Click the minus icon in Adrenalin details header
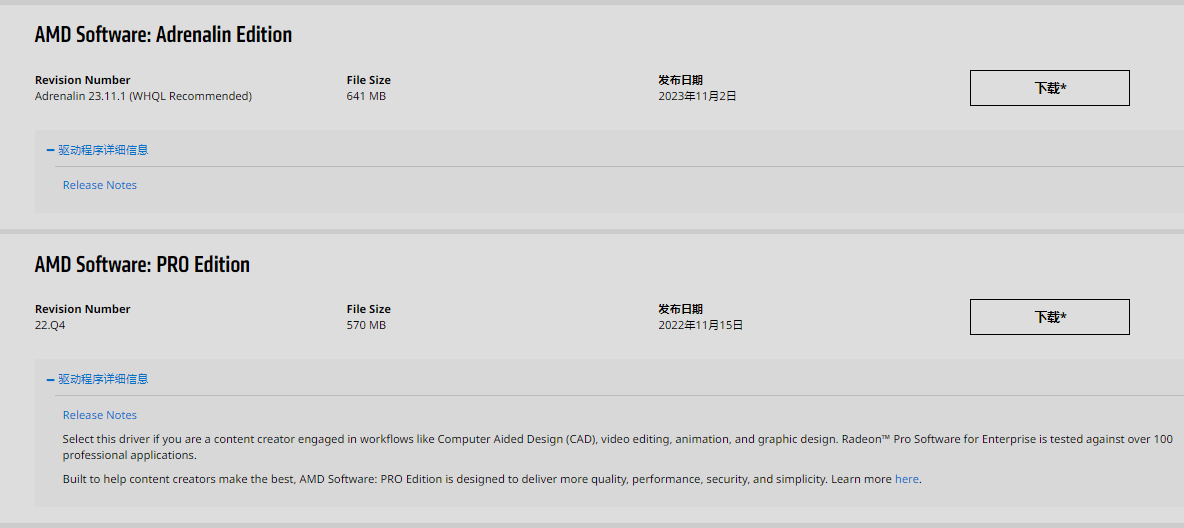 click(50, 150)
